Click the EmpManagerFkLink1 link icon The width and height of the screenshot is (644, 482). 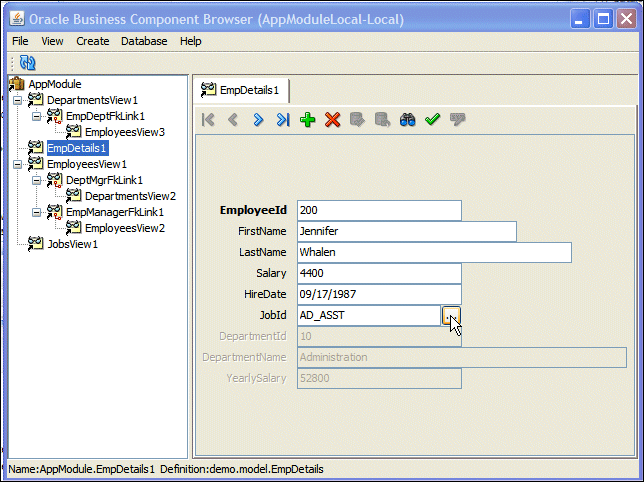54,212
